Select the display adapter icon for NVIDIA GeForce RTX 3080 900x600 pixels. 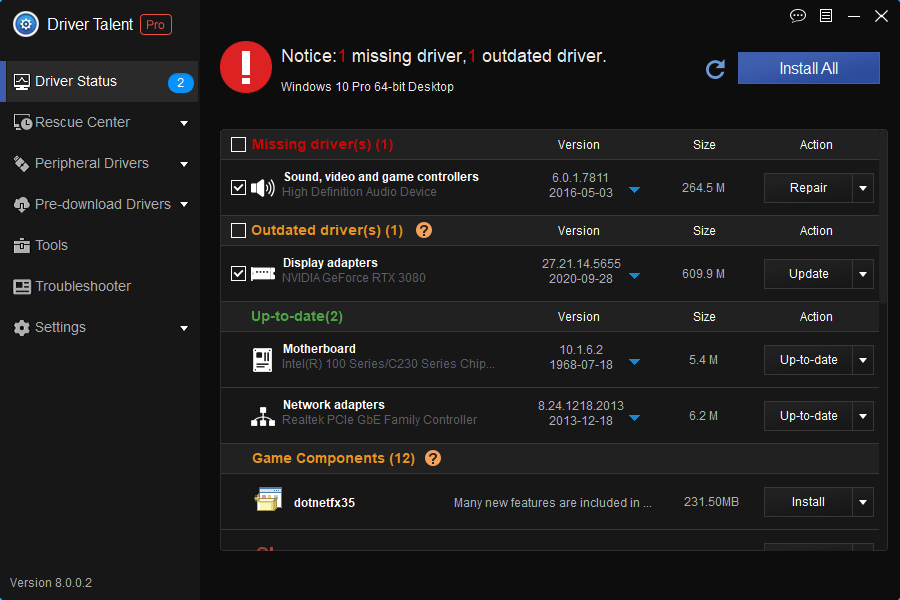pyautogui.click(x=263, y=273)
